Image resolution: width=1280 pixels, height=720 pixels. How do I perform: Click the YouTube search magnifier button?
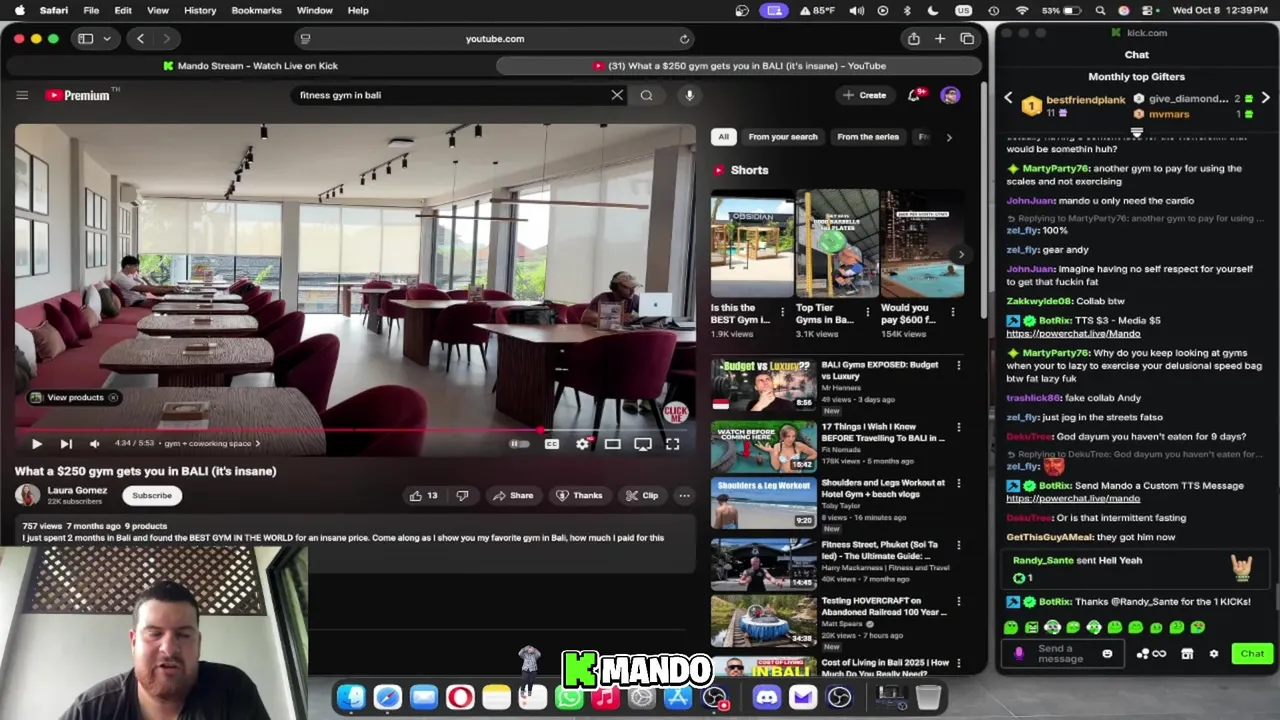click(647, 95)
